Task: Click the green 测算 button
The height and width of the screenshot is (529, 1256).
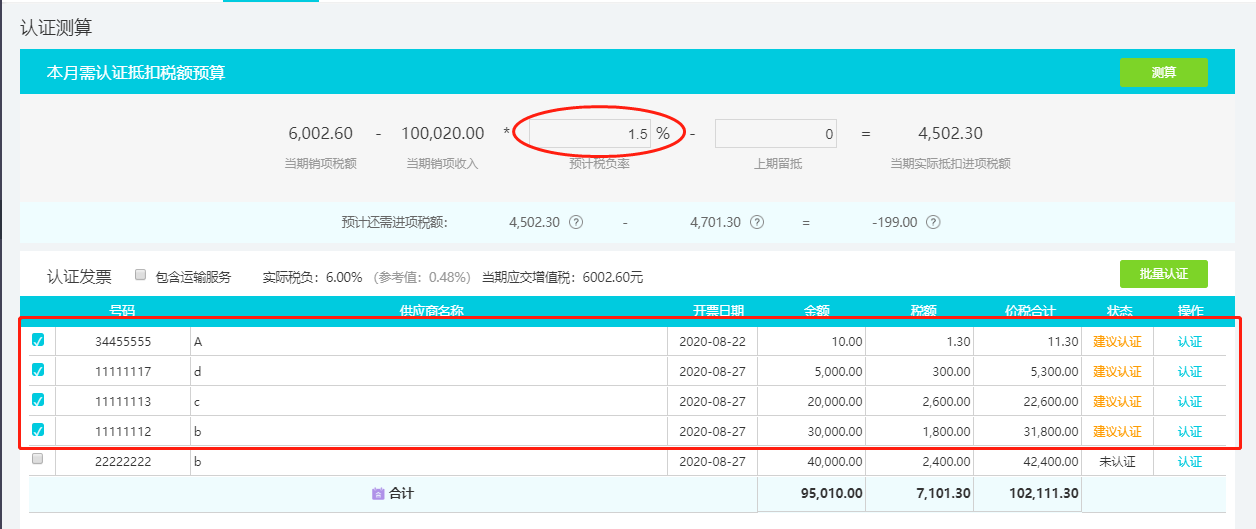Action: 1163,73
